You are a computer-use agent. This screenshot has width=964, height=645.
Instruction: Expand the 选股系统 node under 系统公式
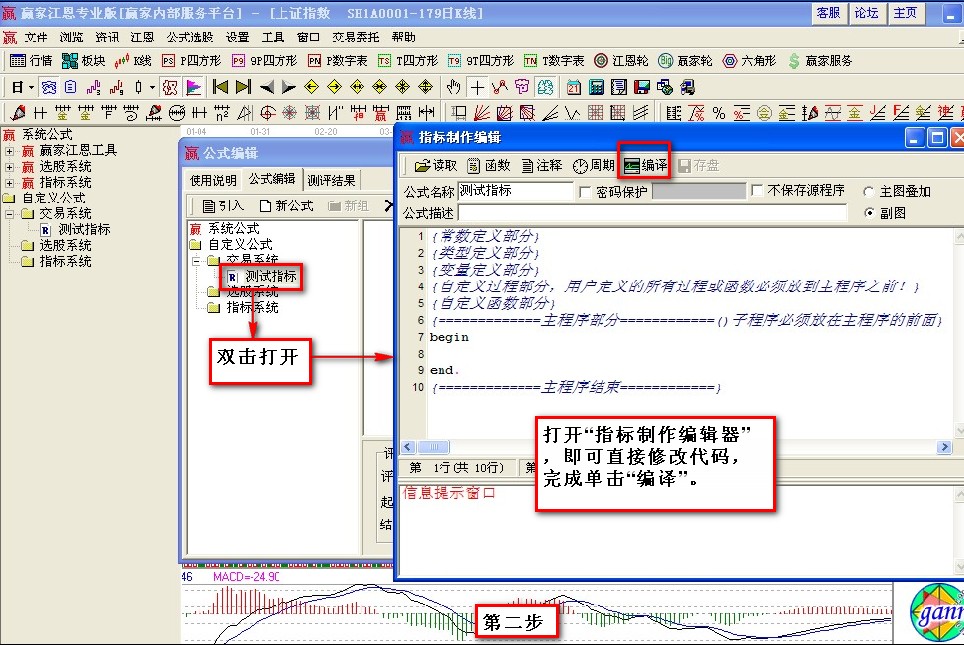(x=10, y=167)
